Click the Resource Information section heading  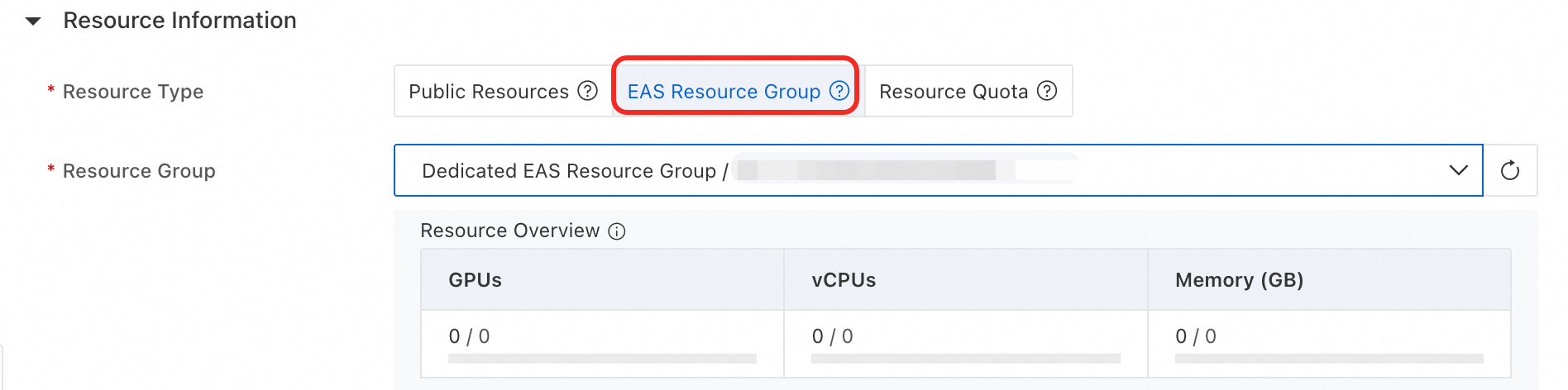[x=179, y=21]
